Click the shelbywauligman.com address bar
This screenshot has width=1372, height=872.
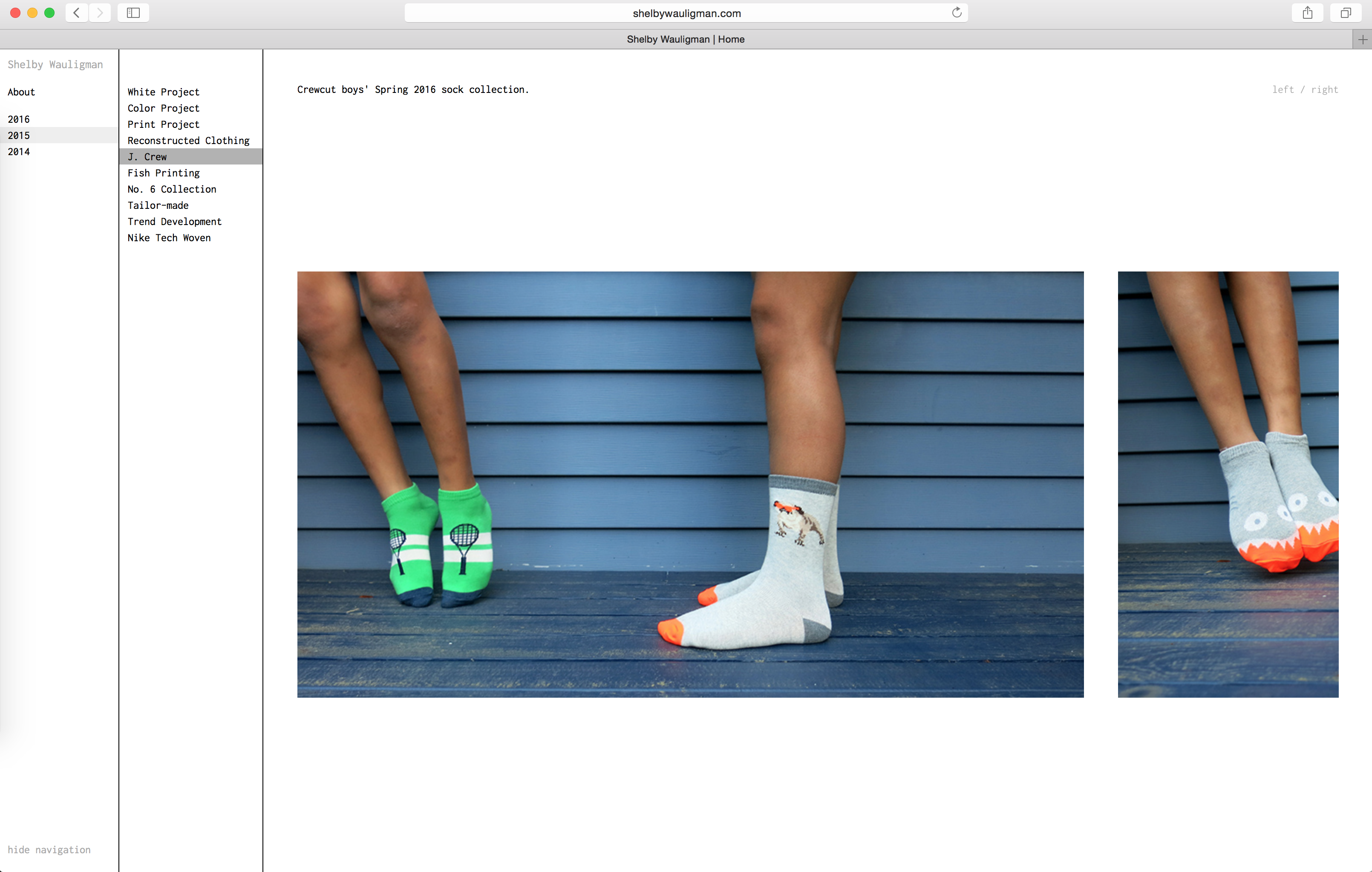686,13
